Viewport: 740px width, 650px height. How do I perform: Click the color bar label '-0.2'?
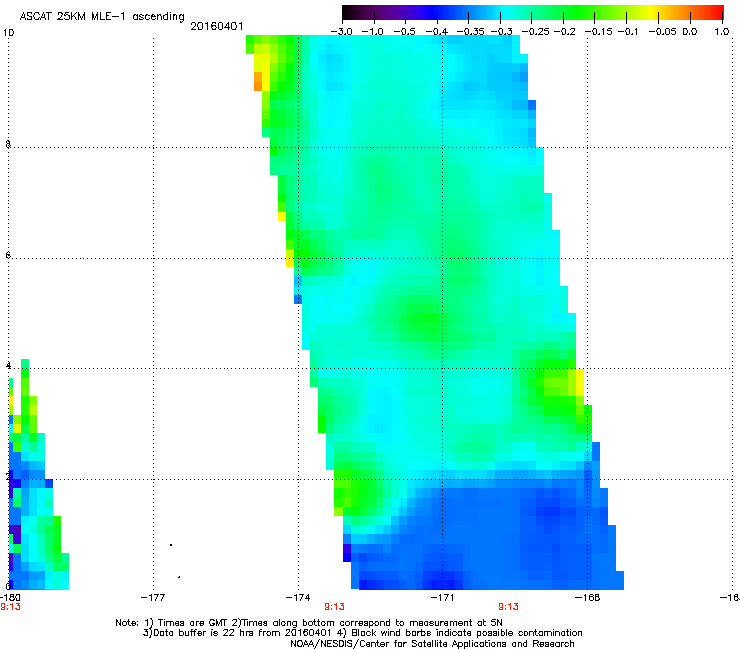(x=565, y=32)
